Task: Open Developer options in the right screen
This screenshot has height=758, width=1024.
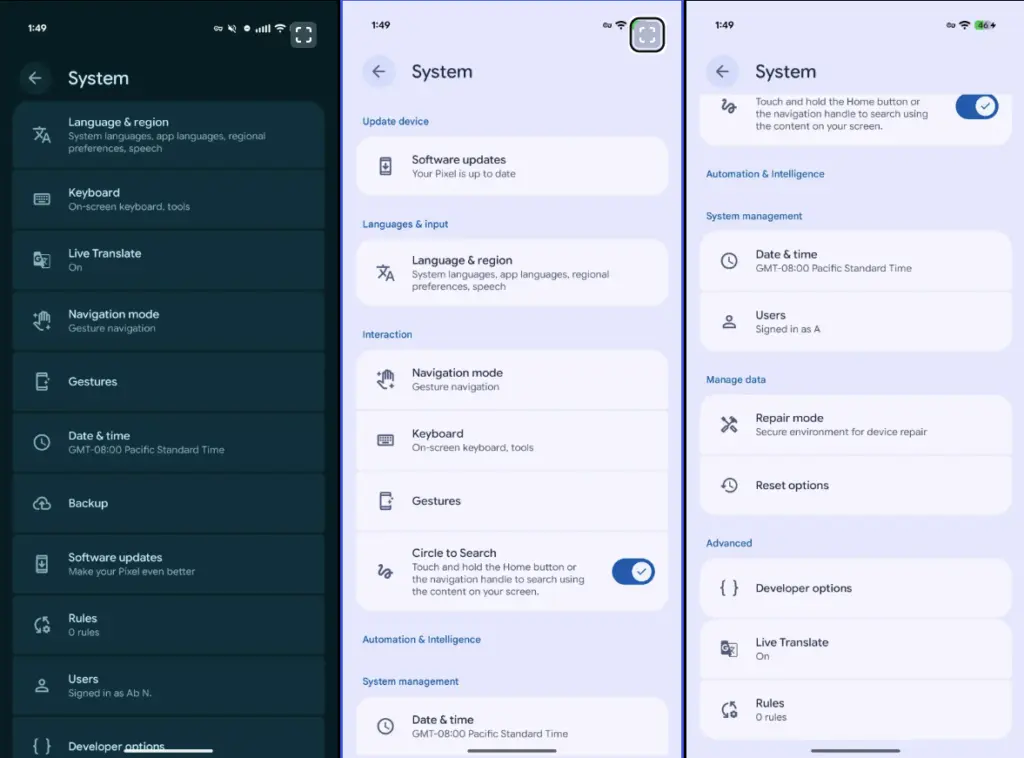Action: click(856, 588)
